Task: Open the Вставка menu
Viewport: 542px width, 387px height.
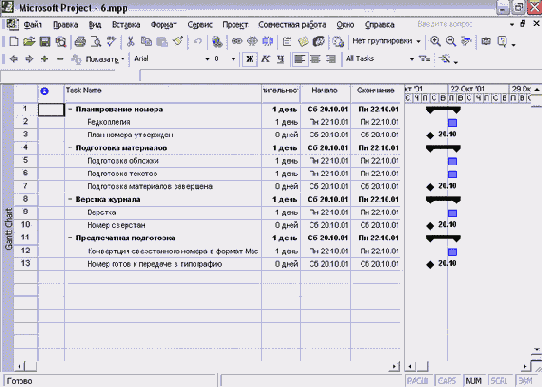Action: 126,25
